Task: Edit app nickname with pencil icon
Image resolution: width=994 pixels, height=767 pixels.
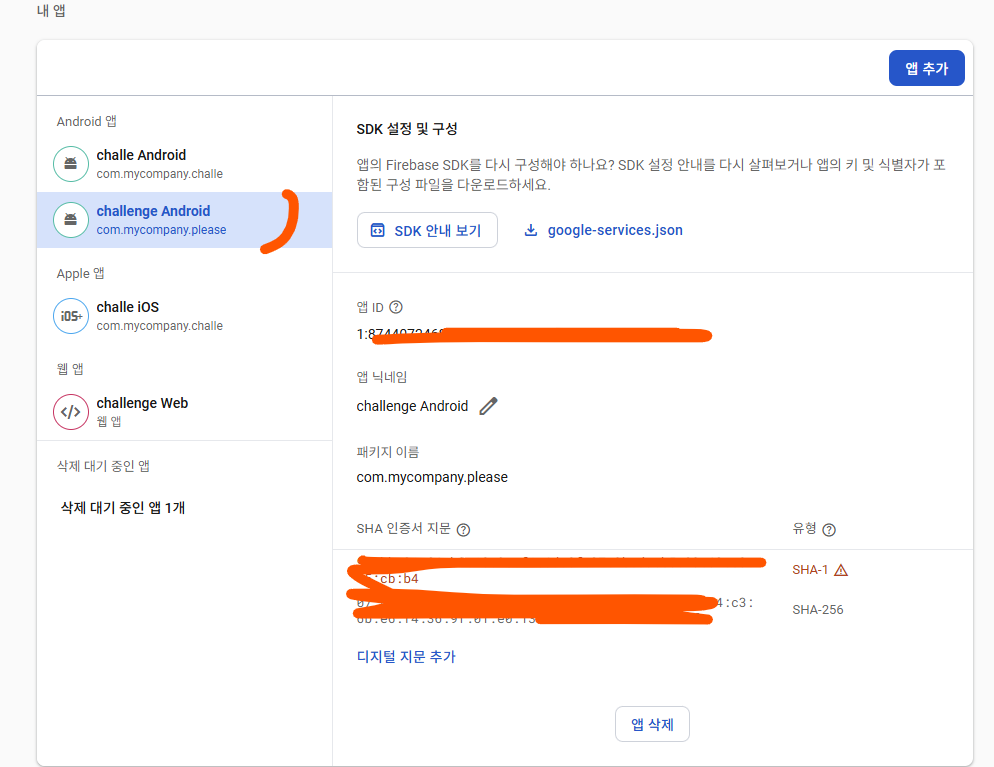Action: point(488,406)
